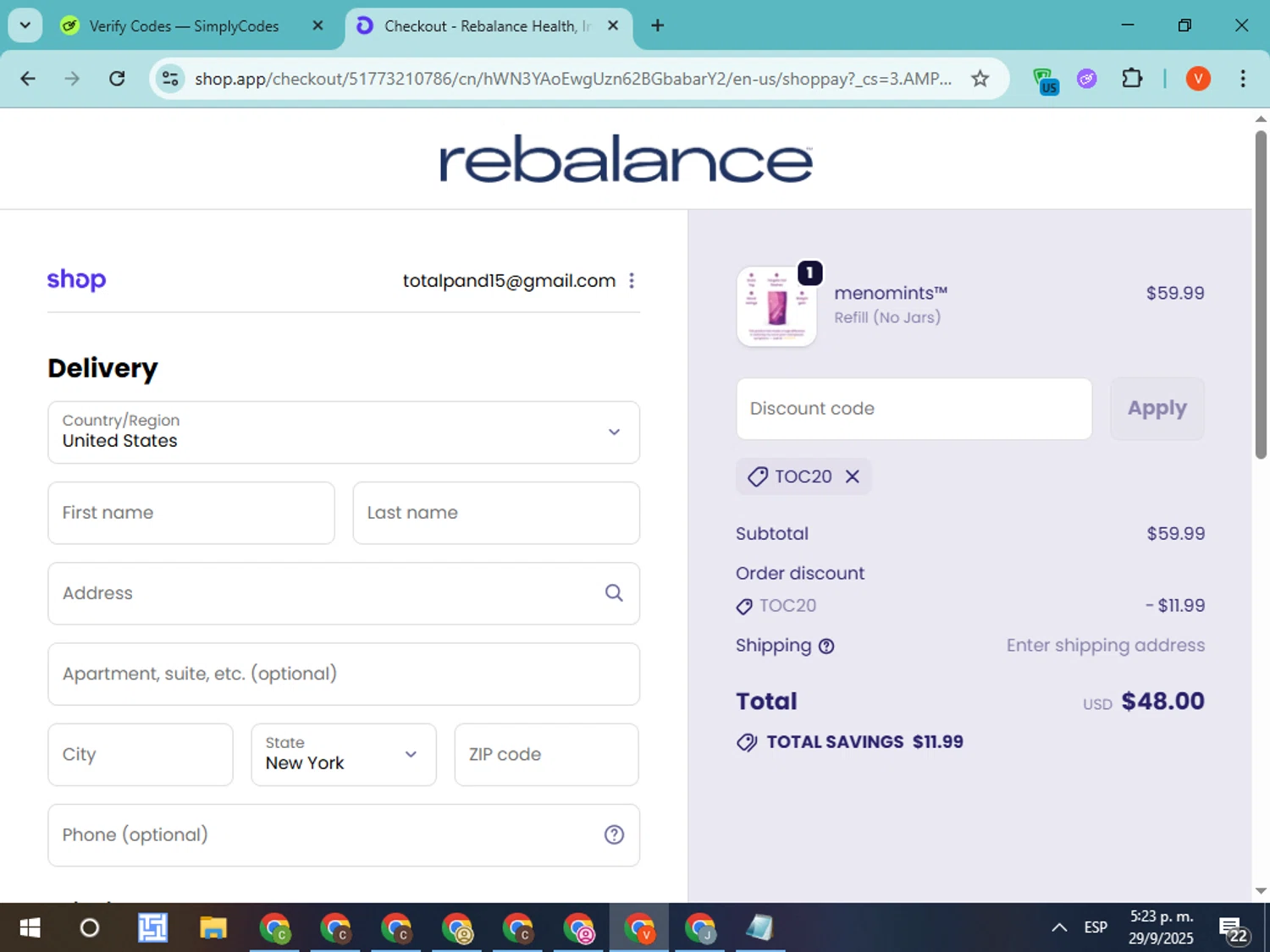The height and width of the screenshot is (952, 1270).
Task: Open the maze-like app on taskbar
Action: 152,928
